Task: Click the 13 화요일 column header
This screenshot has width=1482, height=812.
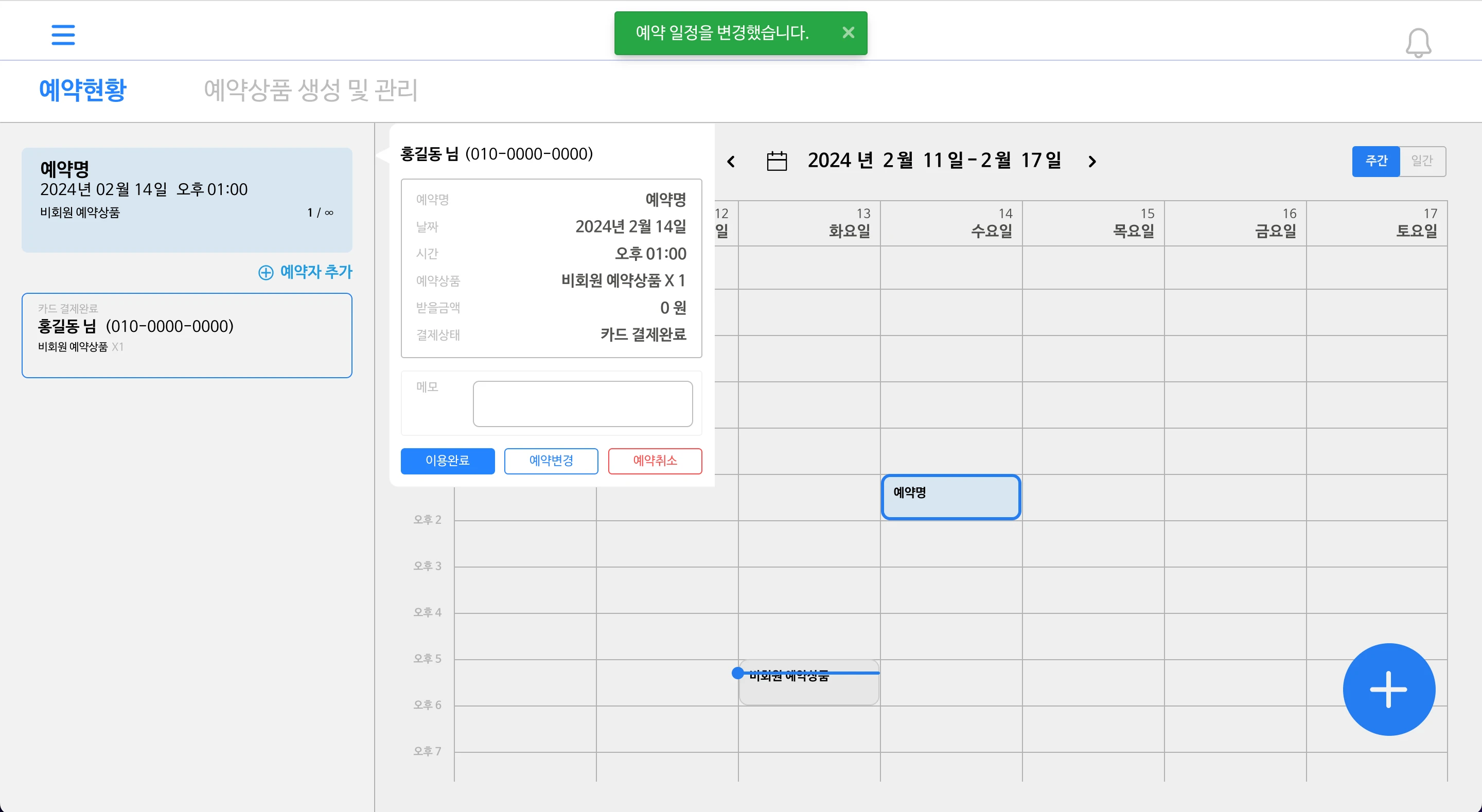Action: 809,223
